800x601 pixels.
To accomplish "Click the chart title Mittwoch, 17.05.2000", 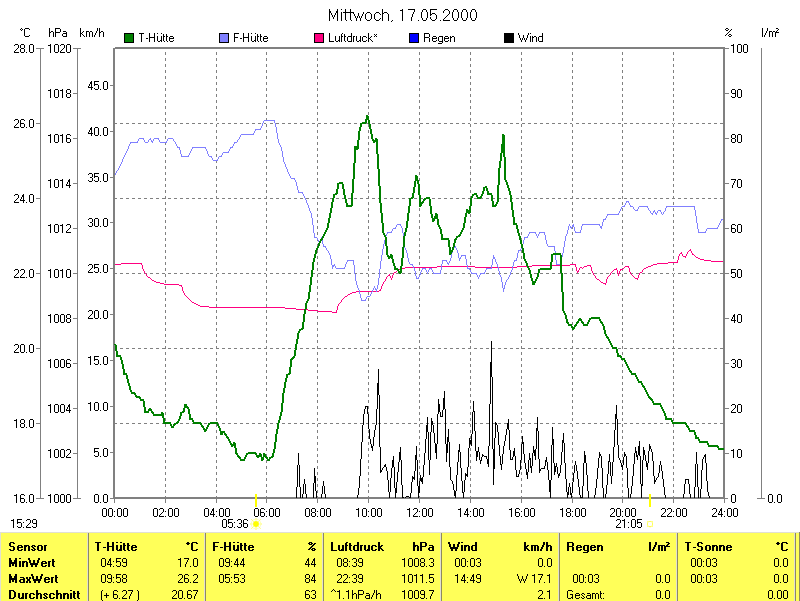I will click(x=402, y=15).
